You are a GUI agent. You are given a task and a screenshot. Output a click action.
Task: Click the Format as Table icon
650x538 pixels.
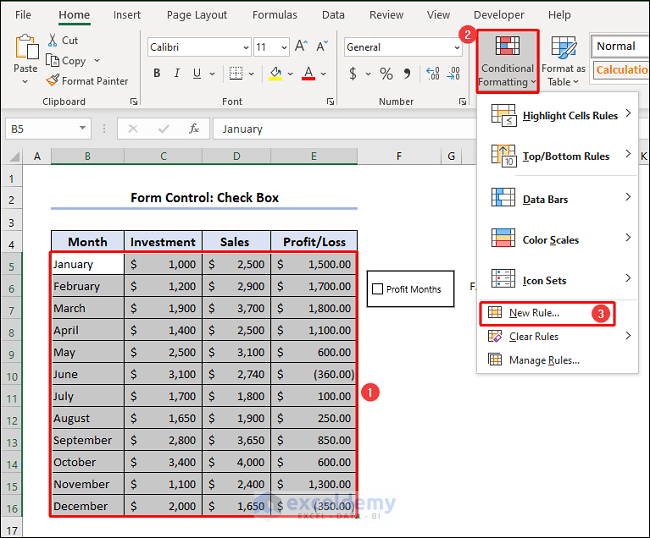[x=564, y=48]
